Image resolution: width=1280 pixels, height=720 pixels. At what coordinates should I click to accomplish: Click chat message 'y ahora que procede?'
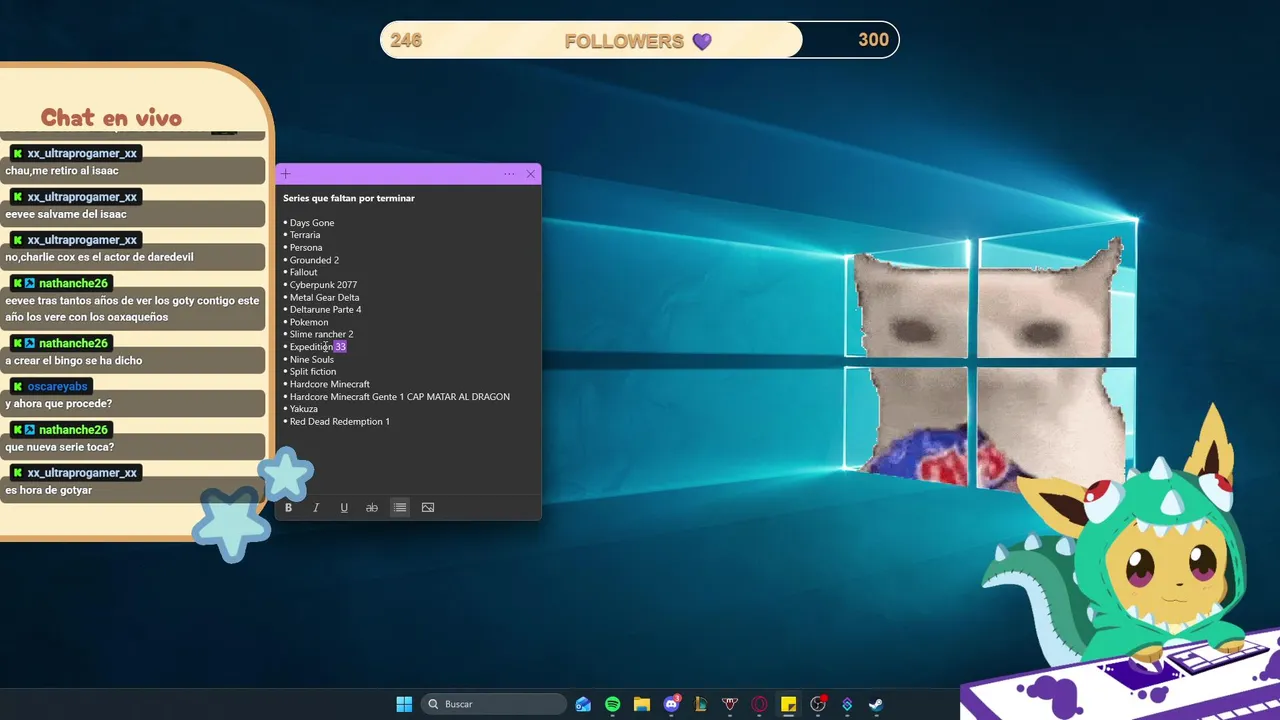point(58,404)
